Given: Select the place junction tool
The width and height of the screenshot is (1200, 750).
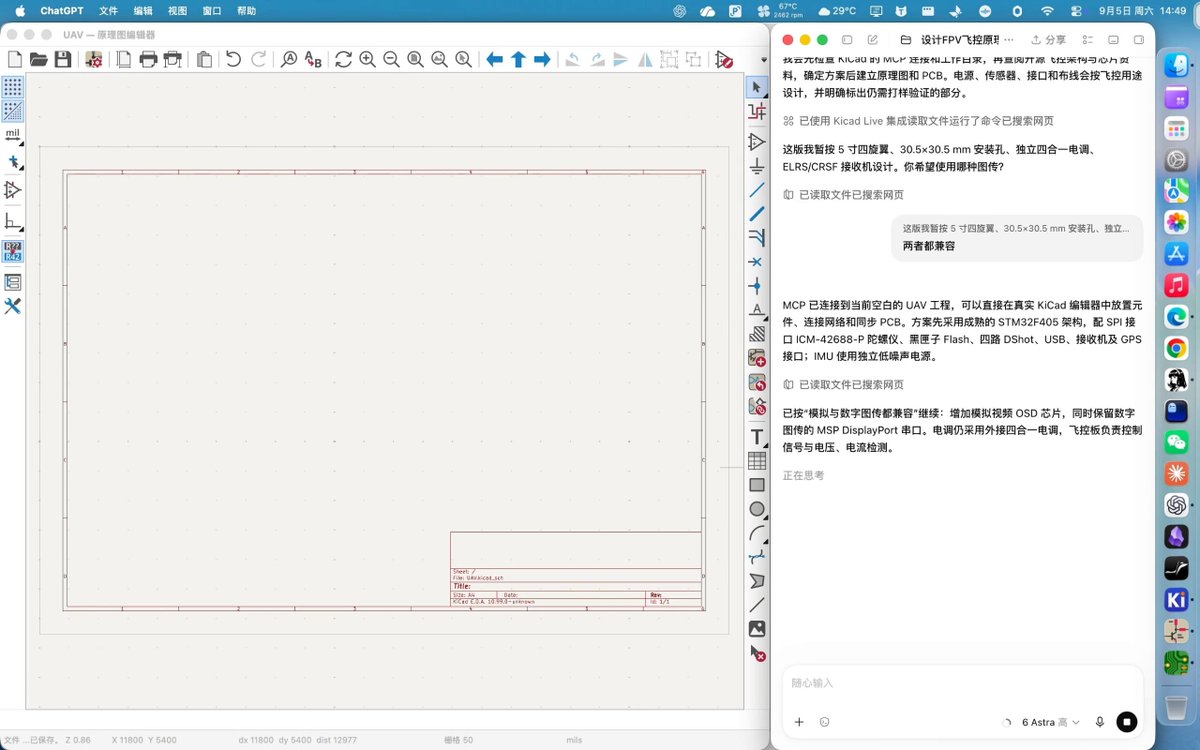Looking at the screenshot, I should 757,286.
